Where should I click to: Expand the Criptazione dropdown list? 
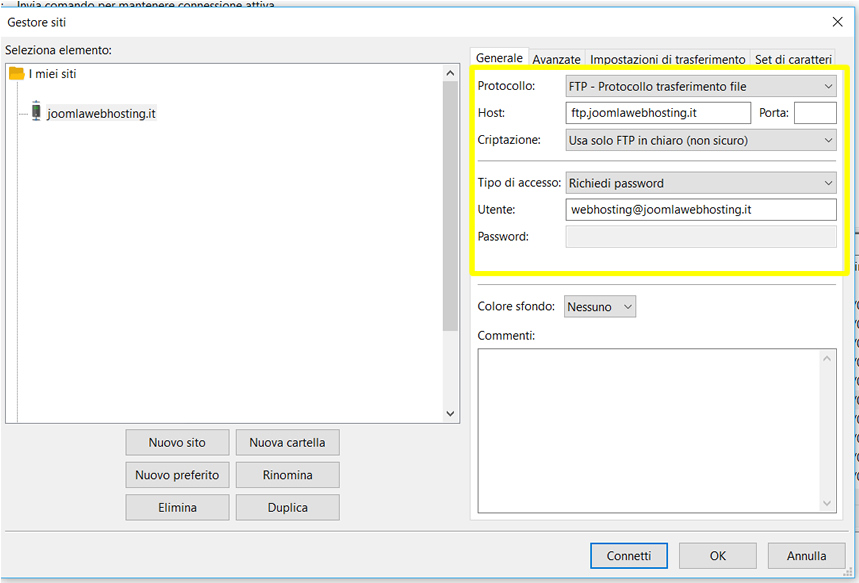700,141
